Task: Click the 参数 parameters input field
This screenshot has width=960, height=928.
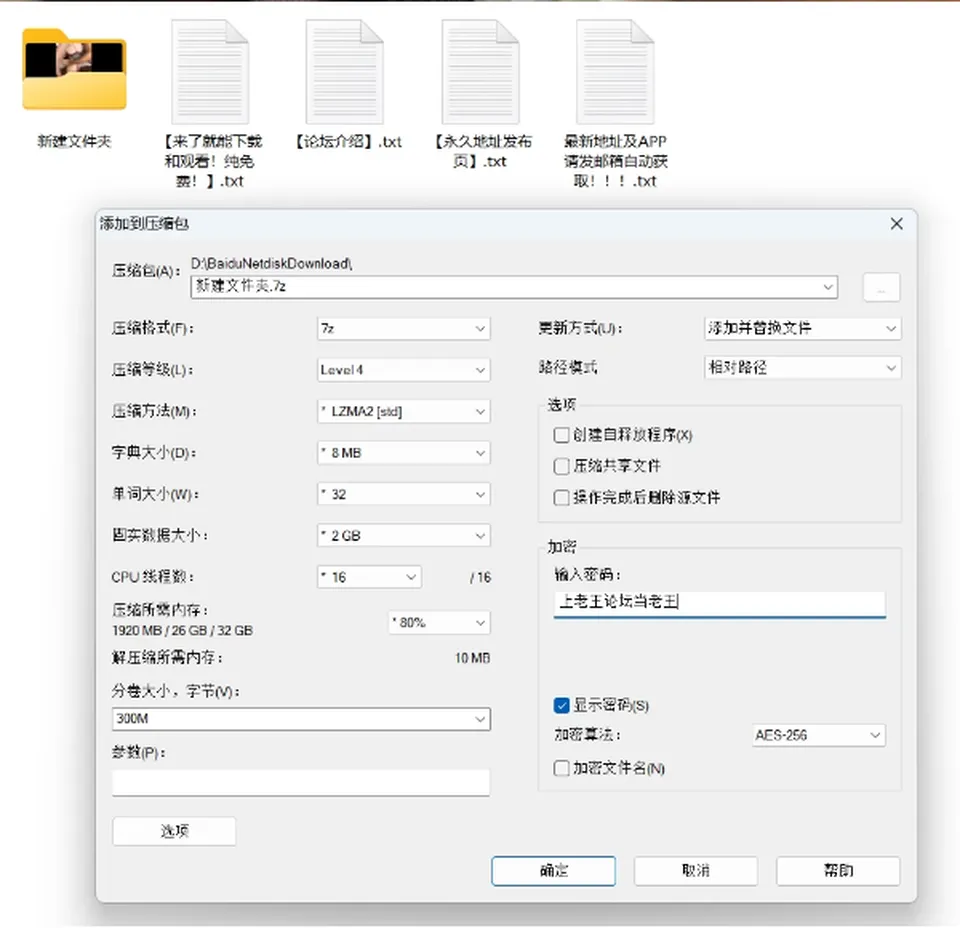Action: pyautogui.click(x=301, y=782)
